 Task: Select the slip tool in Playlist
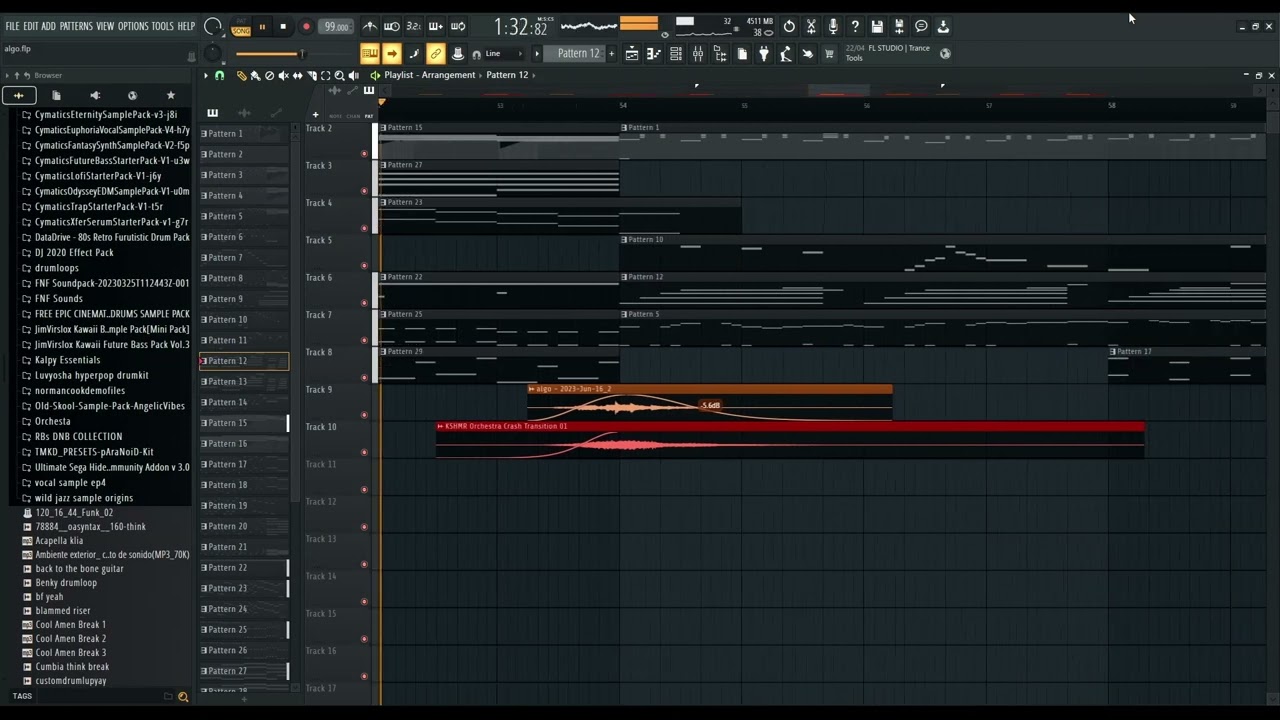point(297,76)
